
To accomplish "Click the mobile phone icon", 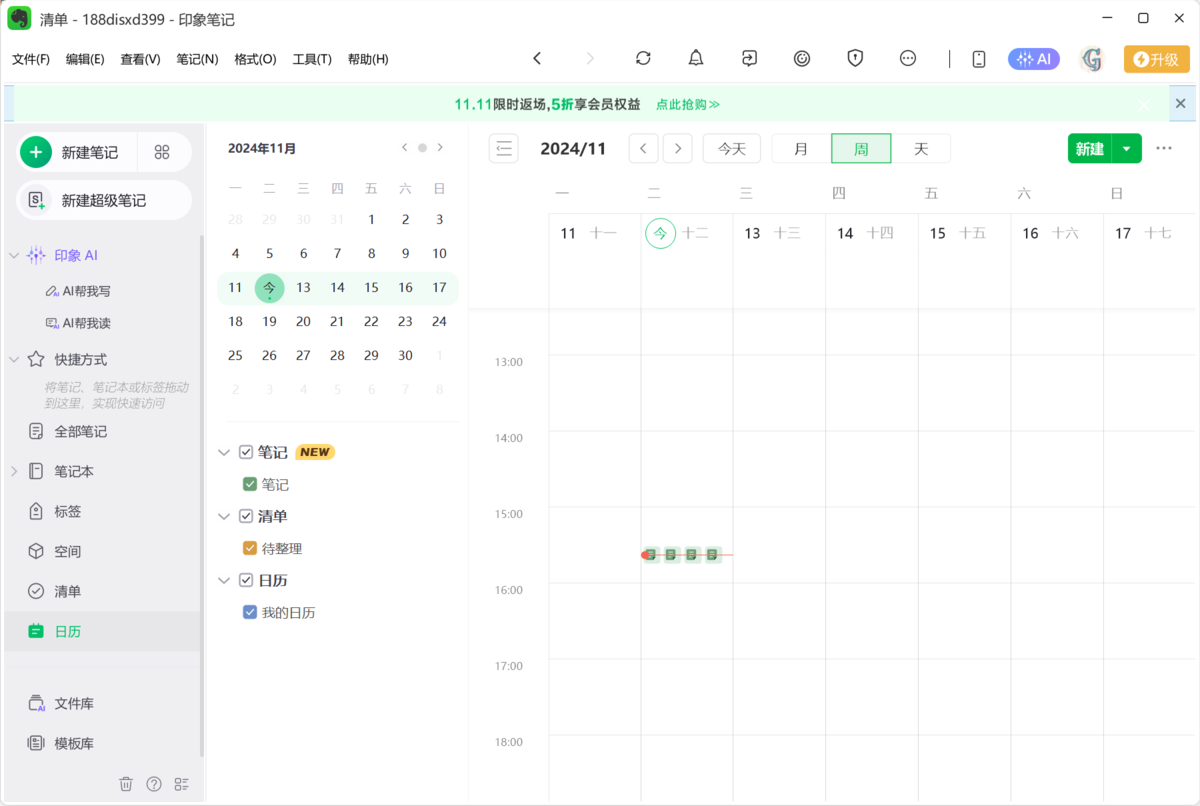I will (979, 59).
